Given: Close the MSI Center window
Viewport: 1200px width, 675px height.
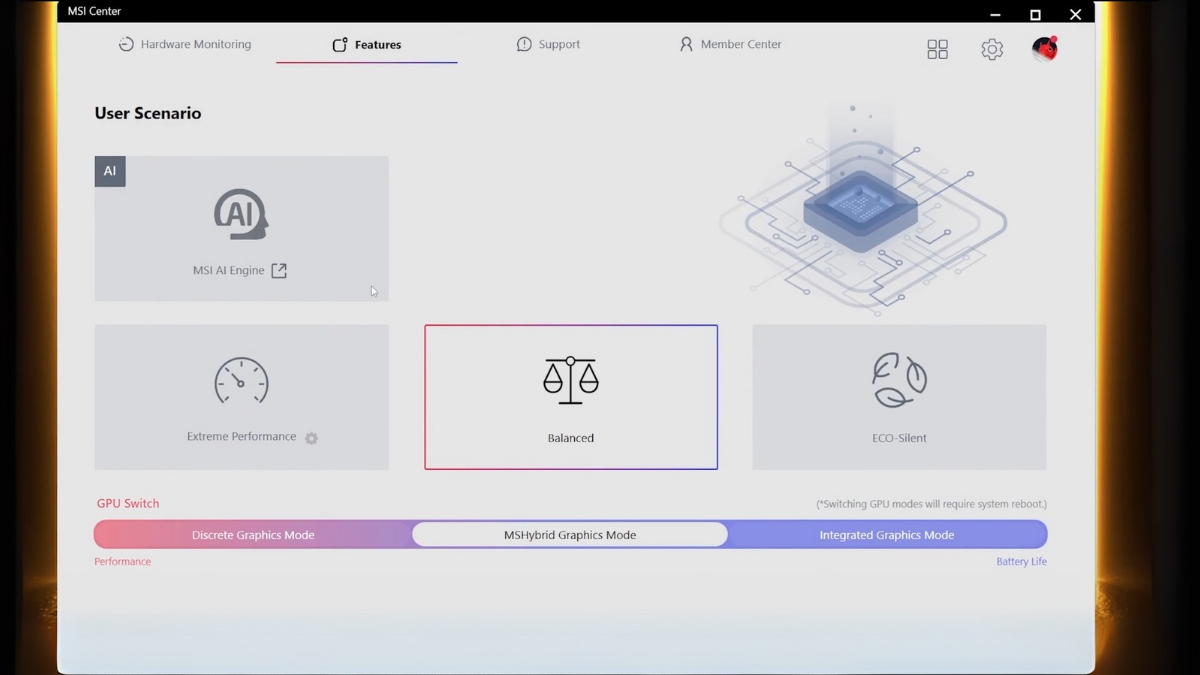Looking at the screenshot, I should (x=1075, y=15).
